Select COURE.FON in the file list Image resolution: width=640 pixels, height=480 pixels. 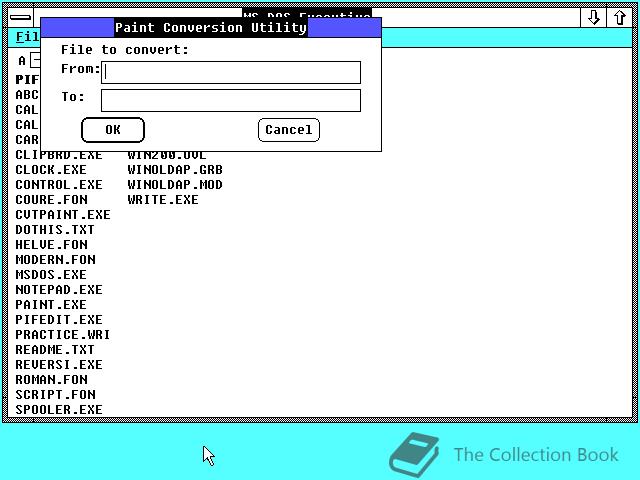pyautogui.click(x=51, y=200)
